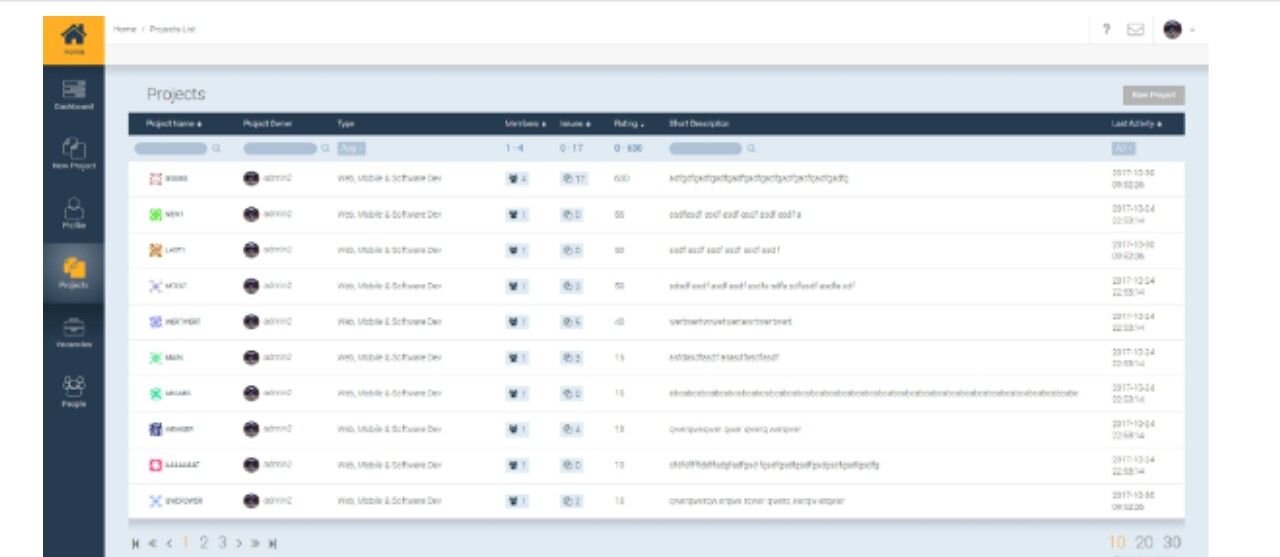Open the LAST1 project orange icon

[x=154, y=250]
